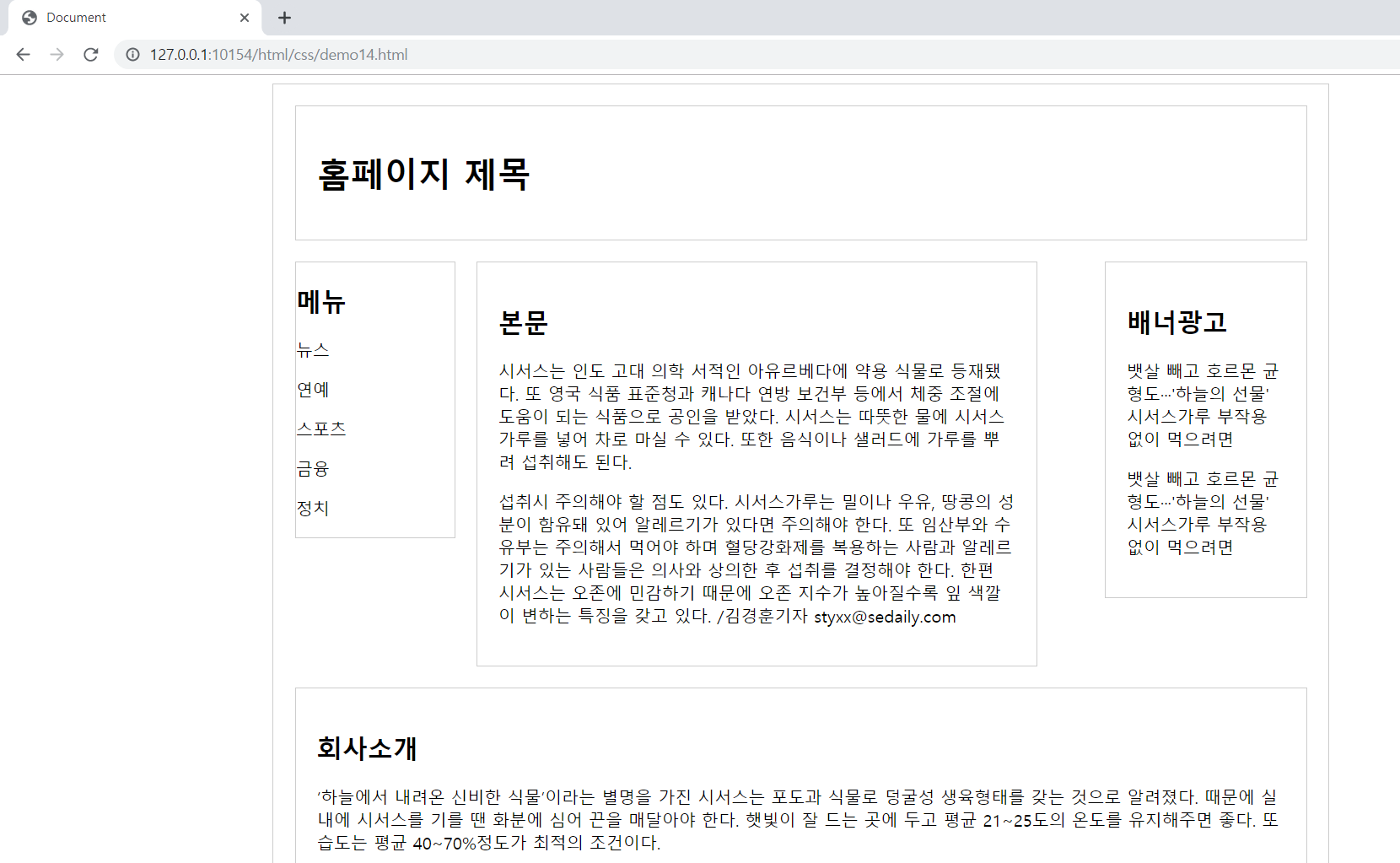Click the browser back arrow

pyautogui.click(x=23, y=55)
